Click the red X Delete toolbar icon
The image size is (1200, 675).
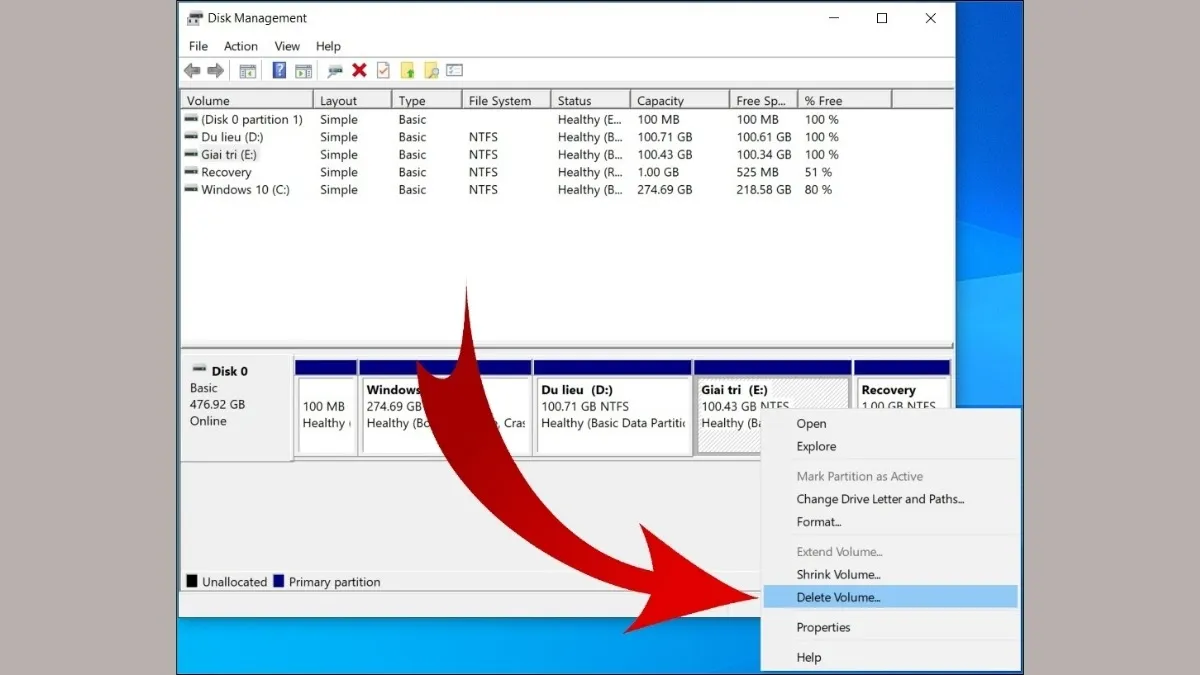coord(359,70)
